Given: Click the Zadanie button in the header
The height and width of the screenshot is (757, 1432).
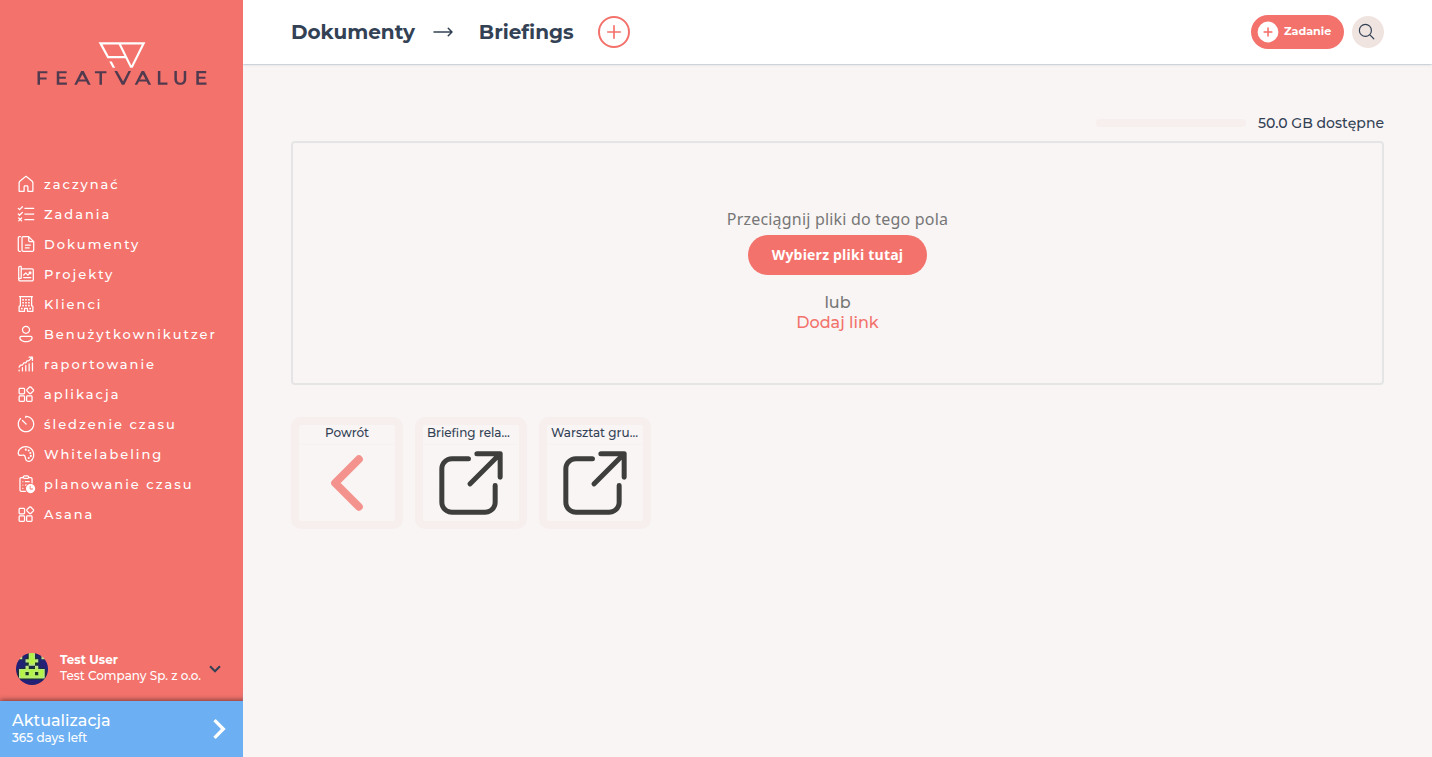Looking at the screenshot, I should pos(1297,32).
